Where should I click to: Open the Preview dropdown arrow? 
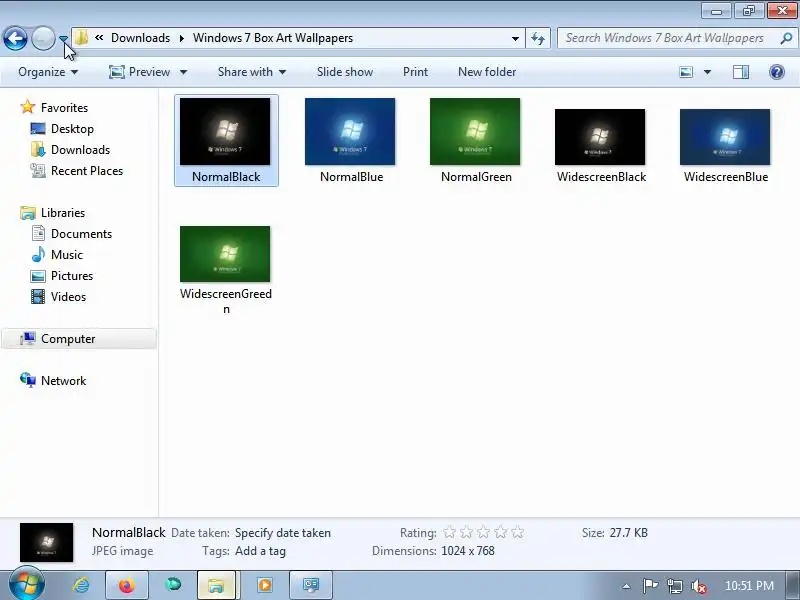[183, 72]
